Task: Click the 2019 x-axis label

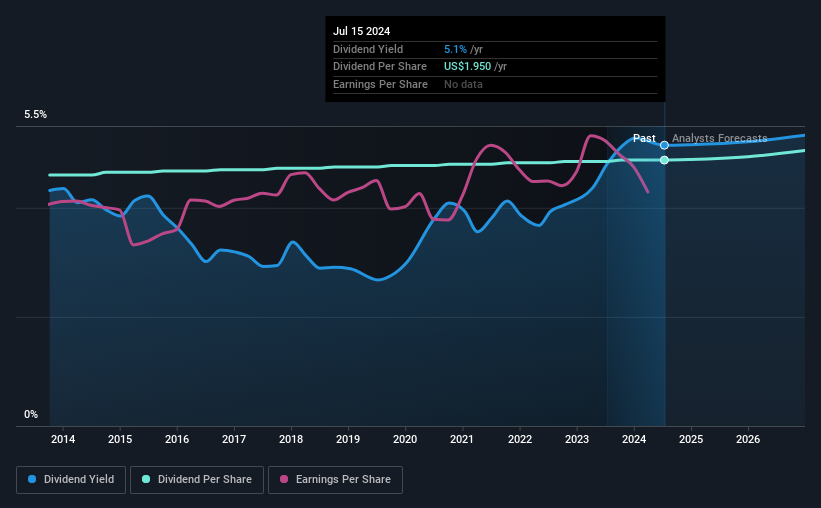Action: pos(348,439)
